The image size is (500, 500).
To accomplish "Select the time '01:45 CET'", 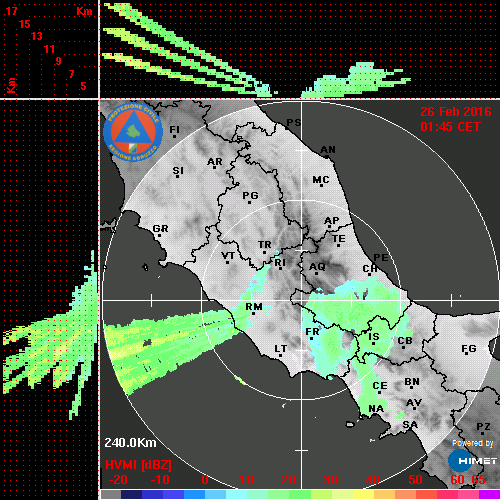I will 450,127.
